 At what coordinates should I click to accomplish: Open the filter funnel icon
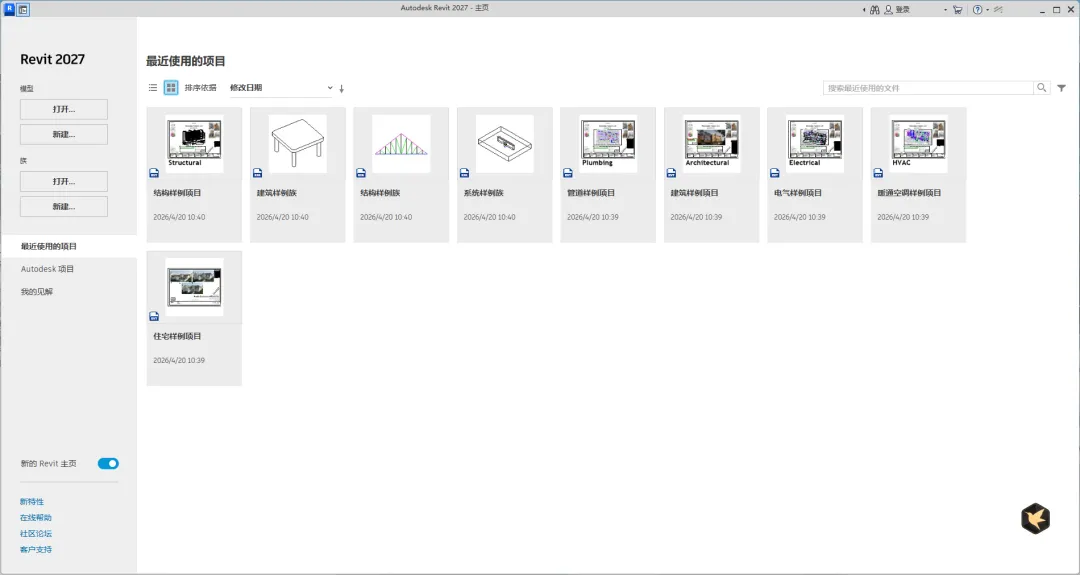pos(1061,87)
